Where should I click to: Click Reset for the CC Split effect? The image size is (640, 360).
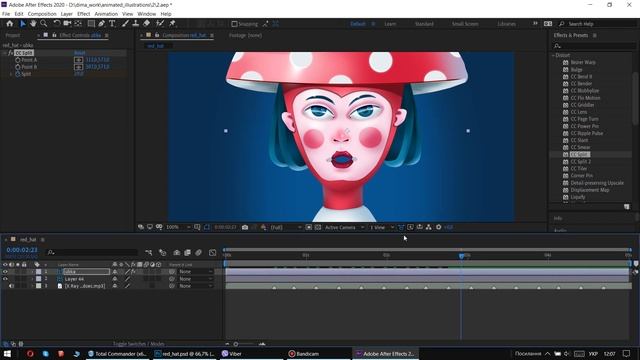click(80, 53)
